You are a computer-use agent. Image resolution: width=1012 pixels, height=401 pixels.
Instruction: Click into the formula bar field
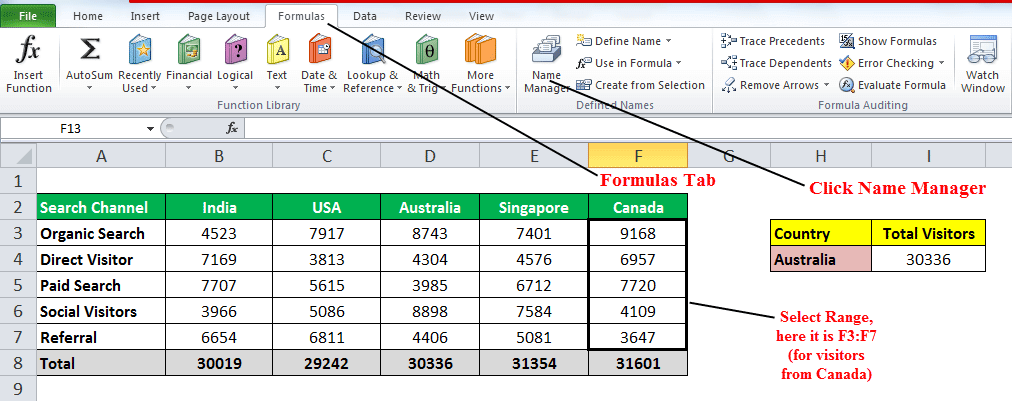pyautogui.click(x=626, y=129)
